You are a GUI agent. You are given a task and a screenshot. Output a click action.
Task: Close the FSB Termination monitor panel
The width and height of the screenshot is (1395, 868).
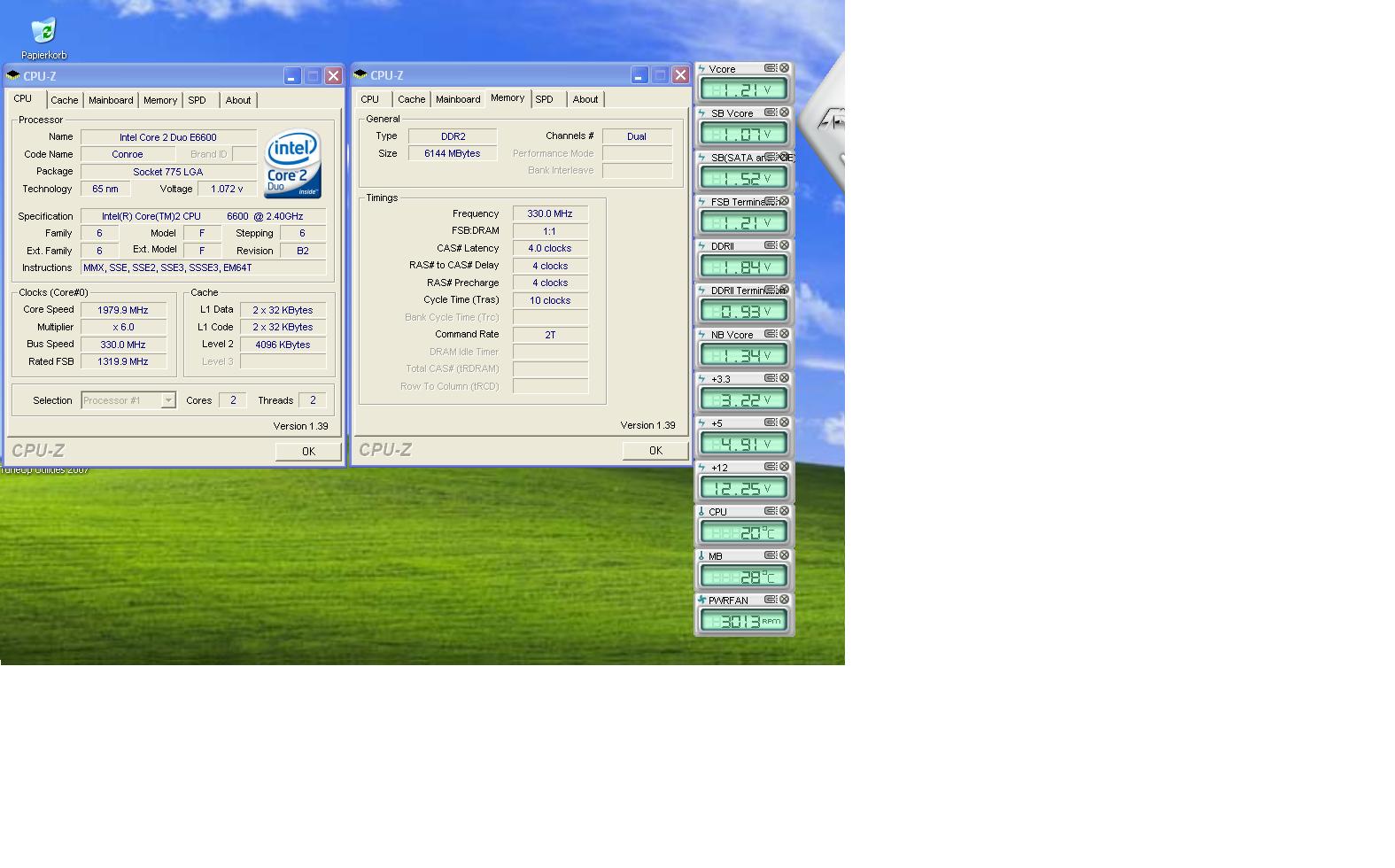tap(784, 201)
